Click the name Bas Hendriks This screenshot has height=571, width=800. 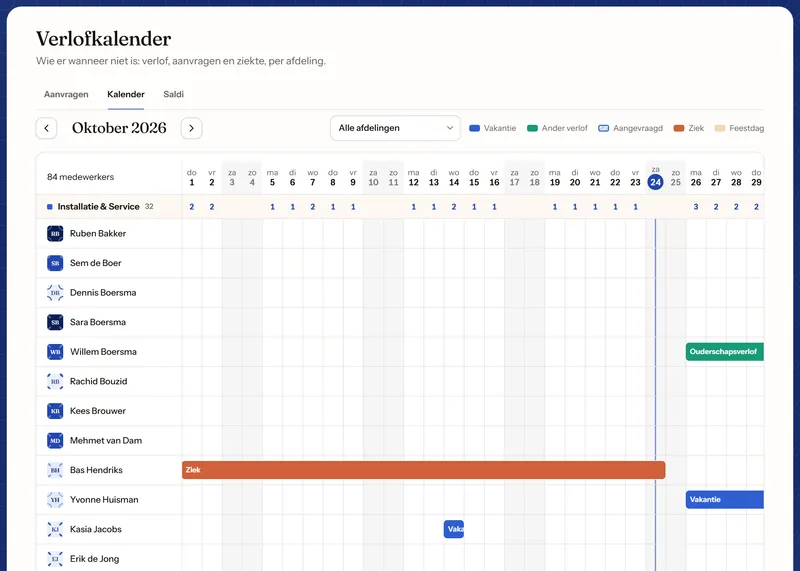96,470
